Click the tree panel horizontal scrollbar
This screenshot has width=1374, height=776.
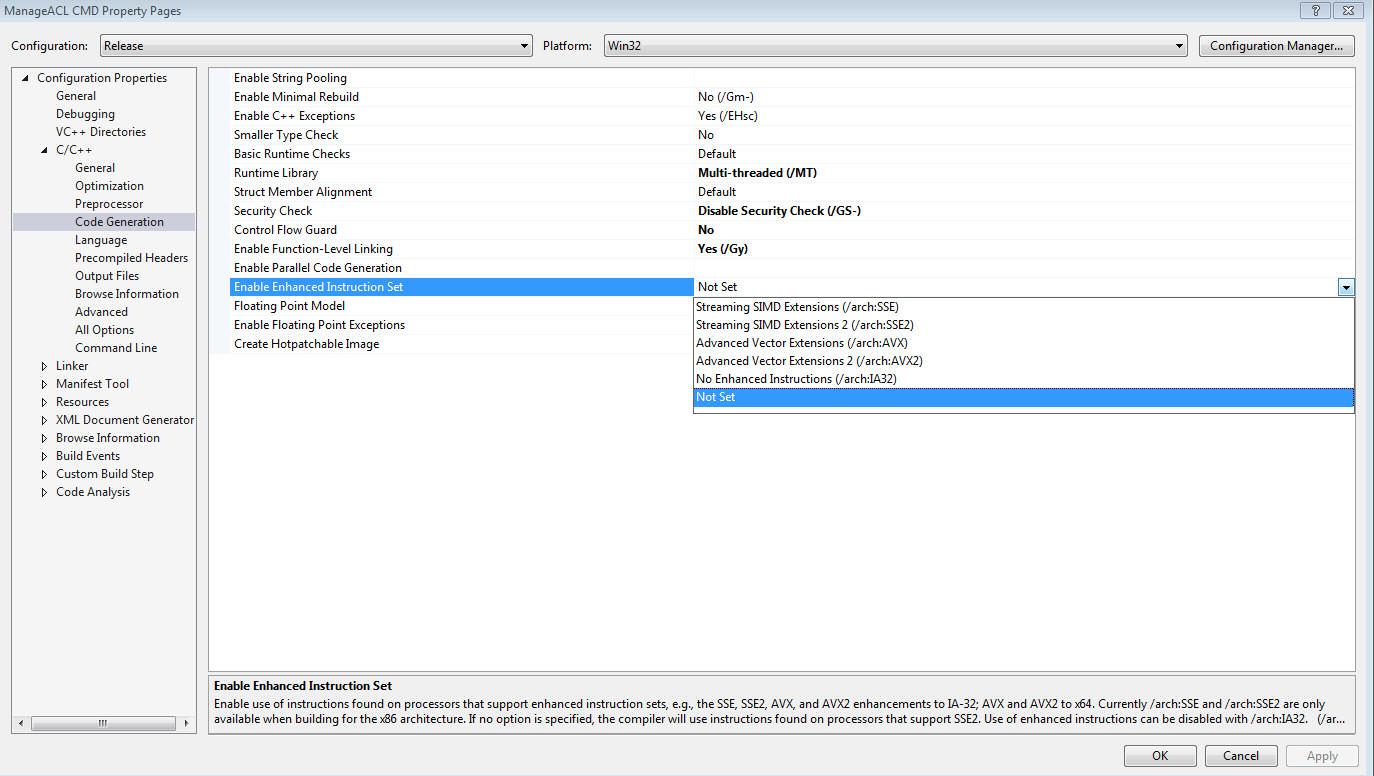(103, 723)
